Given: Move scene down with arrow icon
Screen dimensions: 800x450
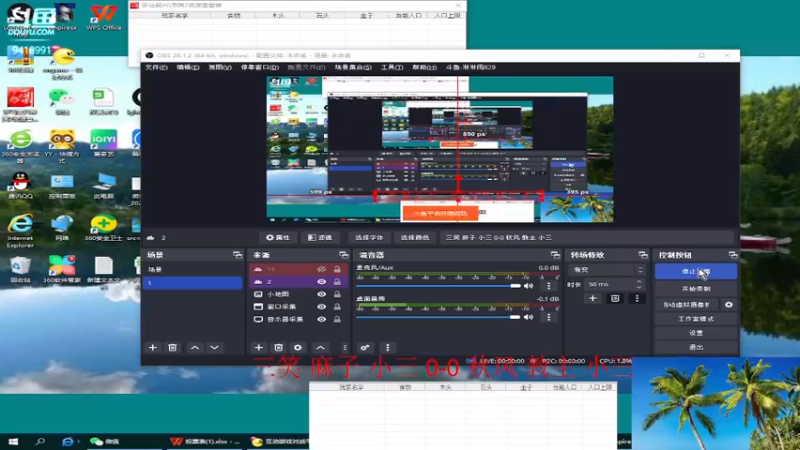Looking at the screenshot, I should click(214, 347).
